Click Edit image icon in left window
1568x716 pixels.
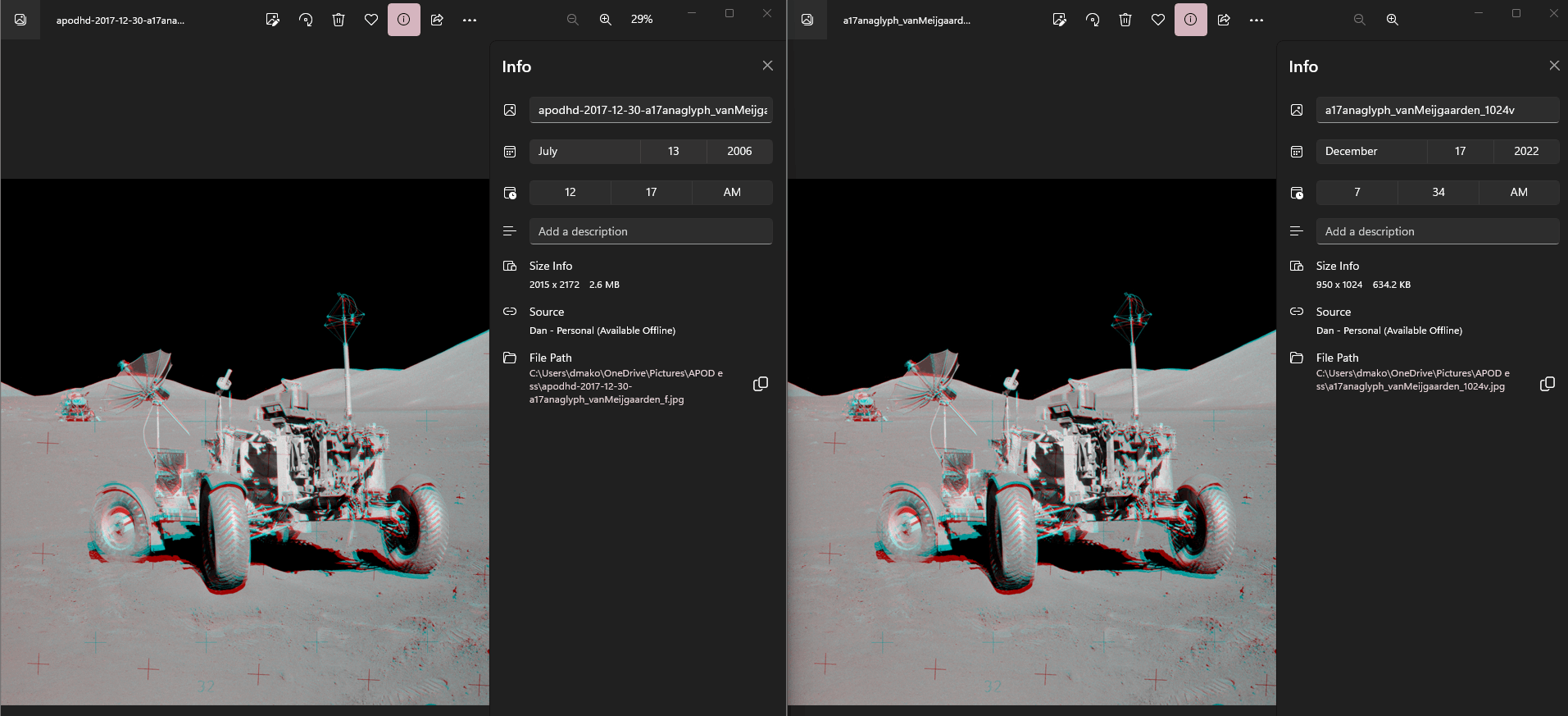pyautogui.click(x=273, y=20)
